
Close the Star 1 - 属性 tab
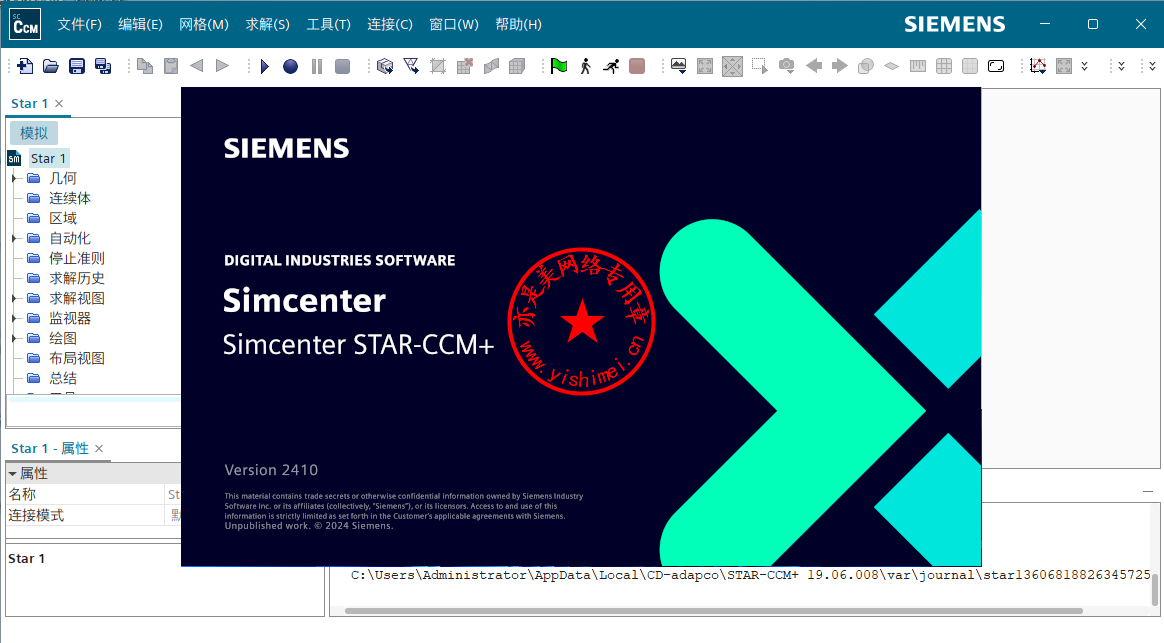(x=99, y=448)
